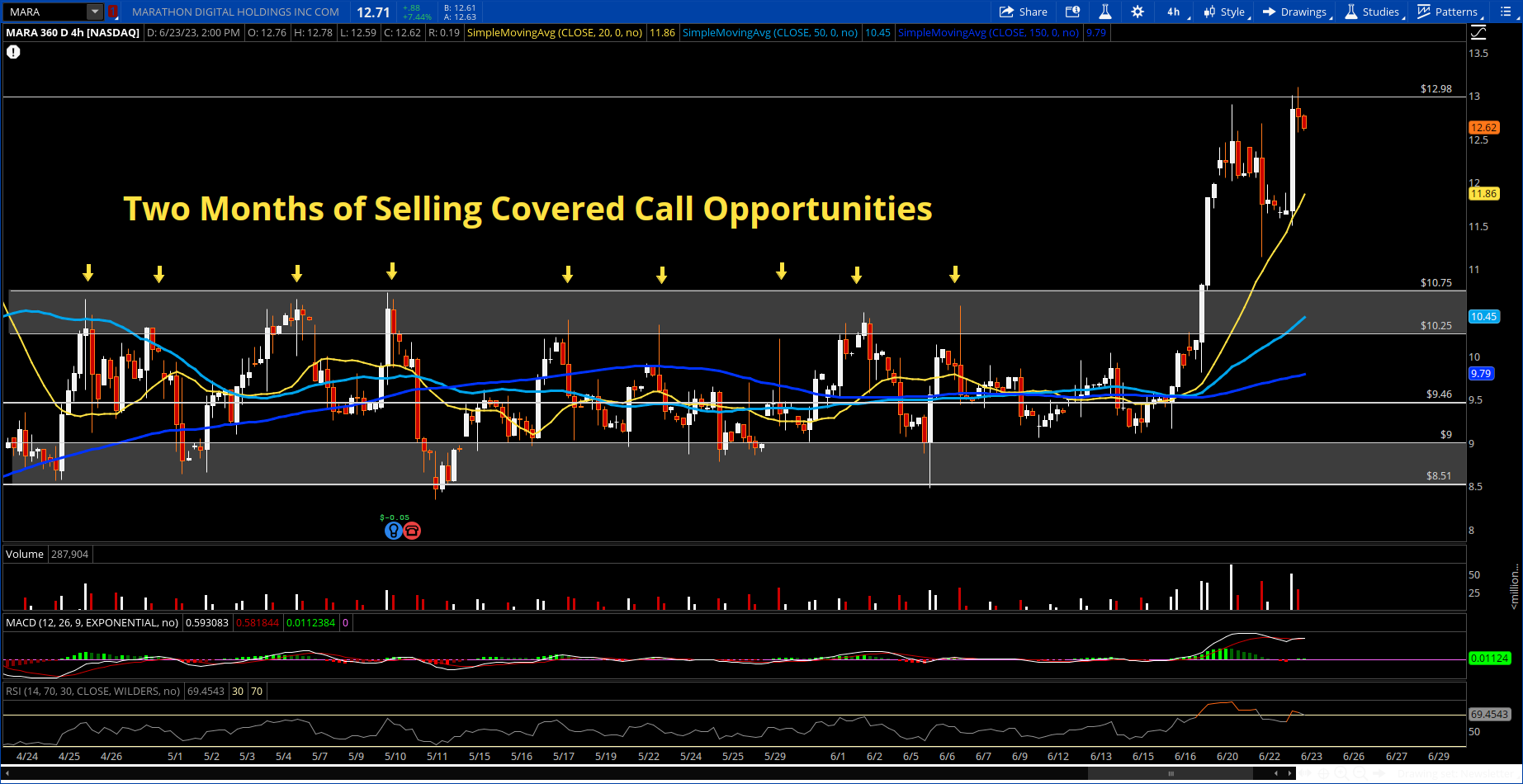Open the trade info flag icon
1523x784 pixels.
pyautogui.click(x=1072, y=12)
